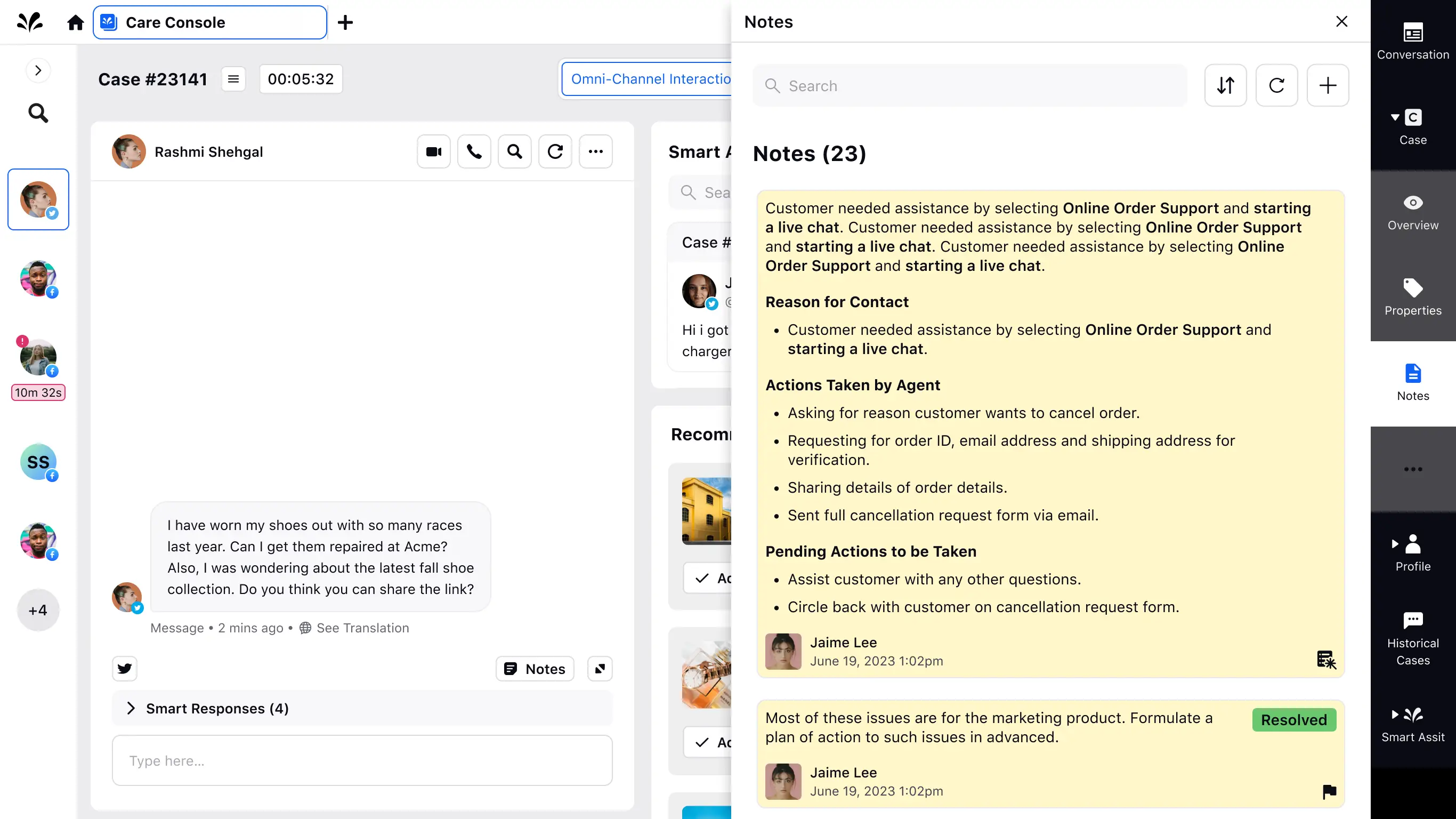Click the refresh notes button
This screenshot has height=819, width=1456.
click(x=1277, y=85)
